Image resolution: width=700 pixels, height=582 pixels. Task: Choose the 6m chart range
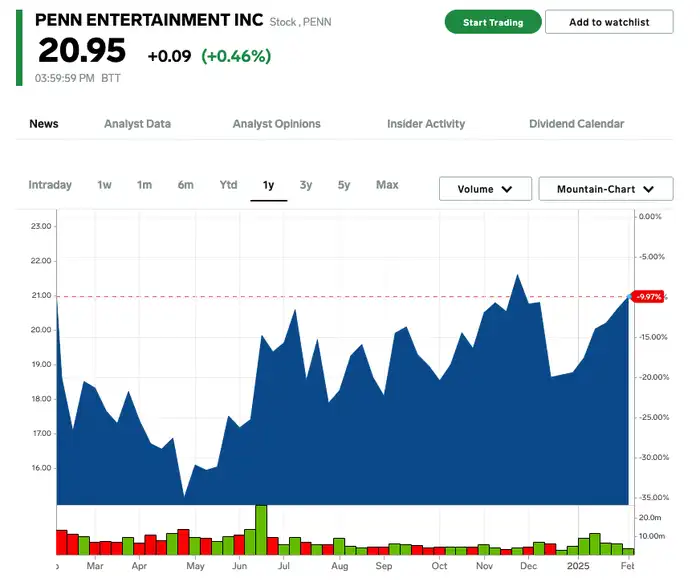tap(186, 185)
